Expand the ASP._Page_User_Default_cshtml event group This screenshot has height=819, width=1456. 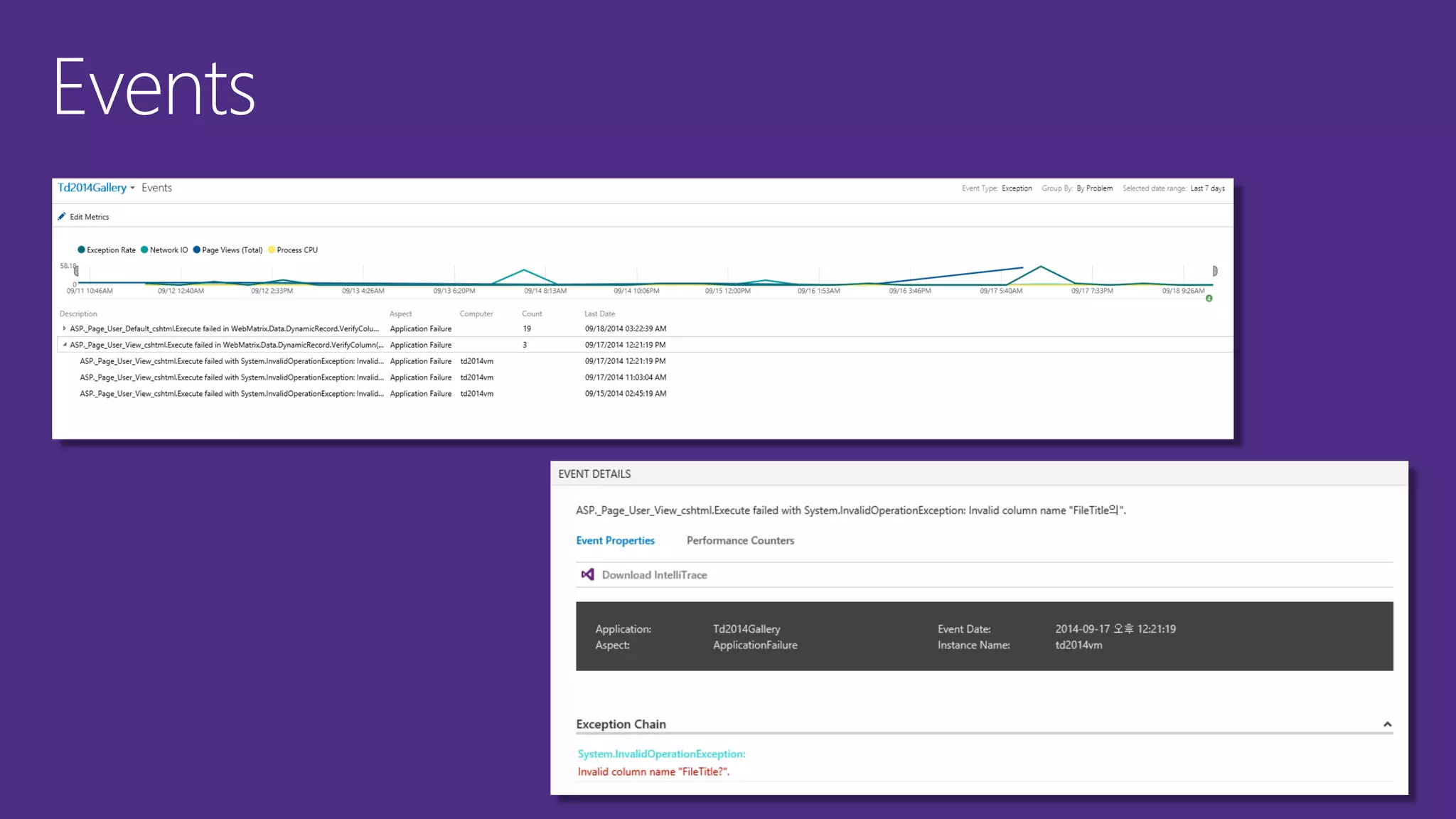click(65, 328)
